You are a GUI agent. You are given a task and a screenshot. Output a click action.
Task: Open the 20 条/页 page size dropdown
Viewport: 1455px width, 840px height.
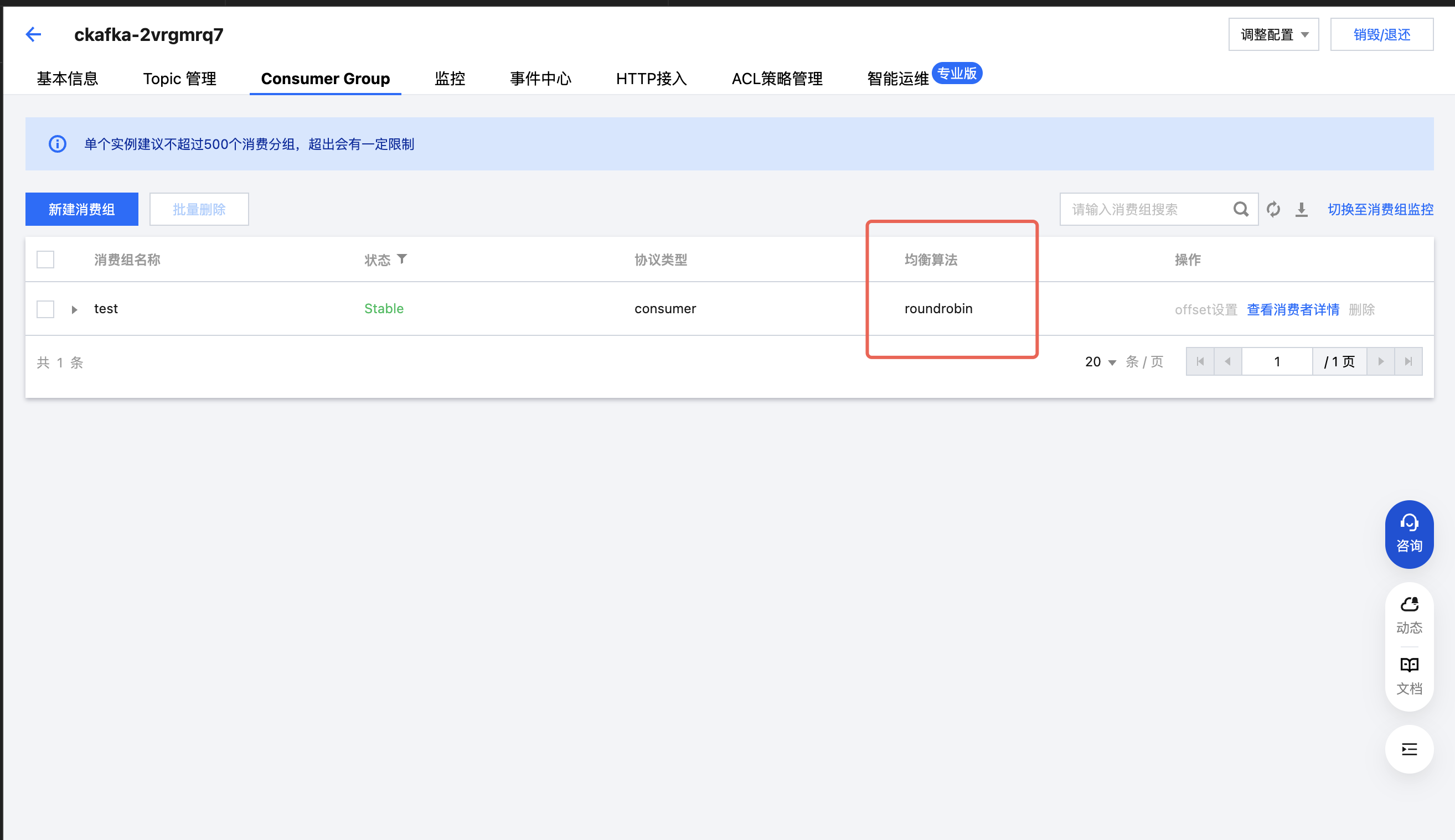[x=1100, y=362]
